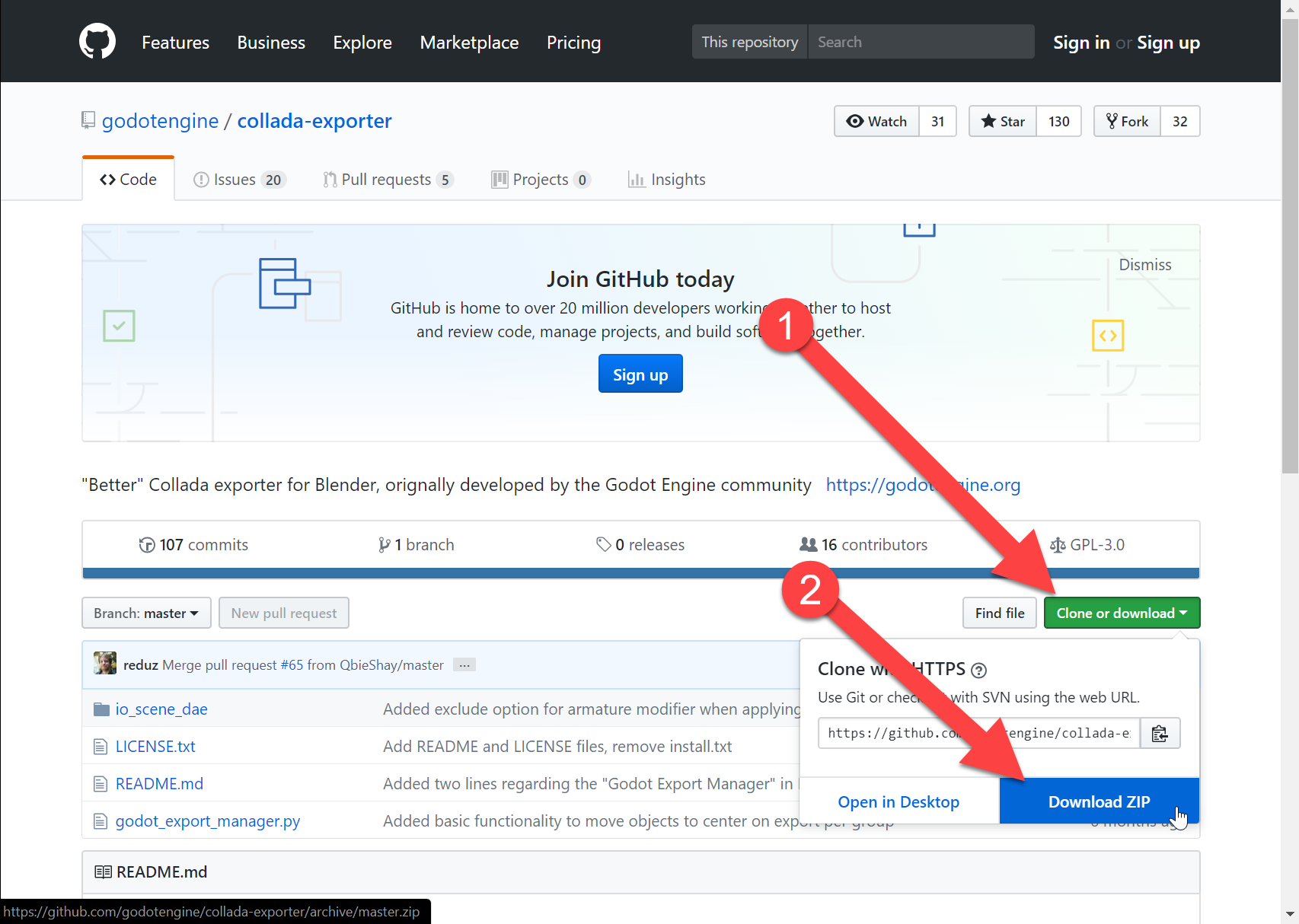Open the io_scene_dae folder
This screenshot has width=1299, height=924.
[x=161, y=709]
